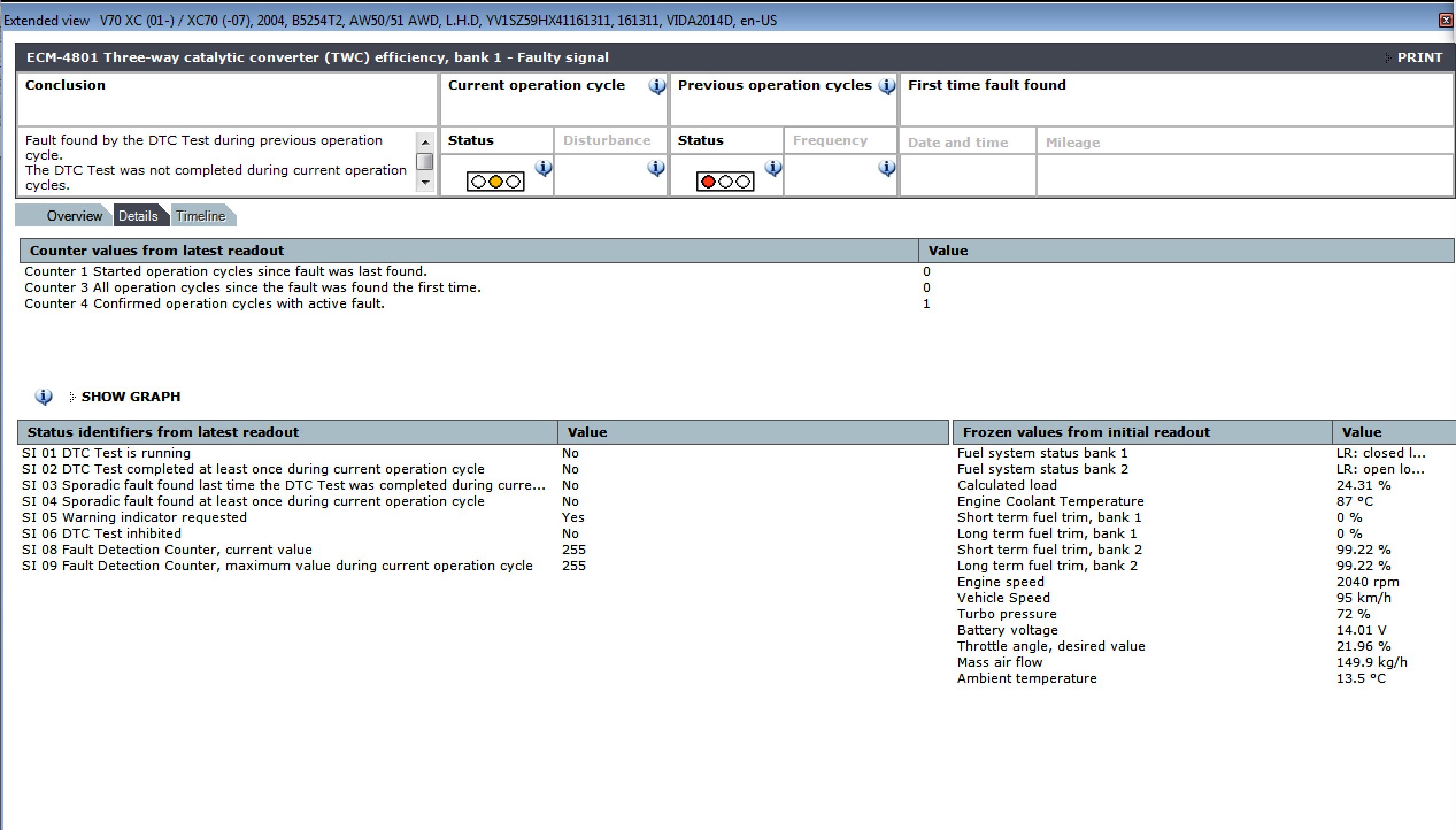Close the Extended view window

pos(1446,21)
